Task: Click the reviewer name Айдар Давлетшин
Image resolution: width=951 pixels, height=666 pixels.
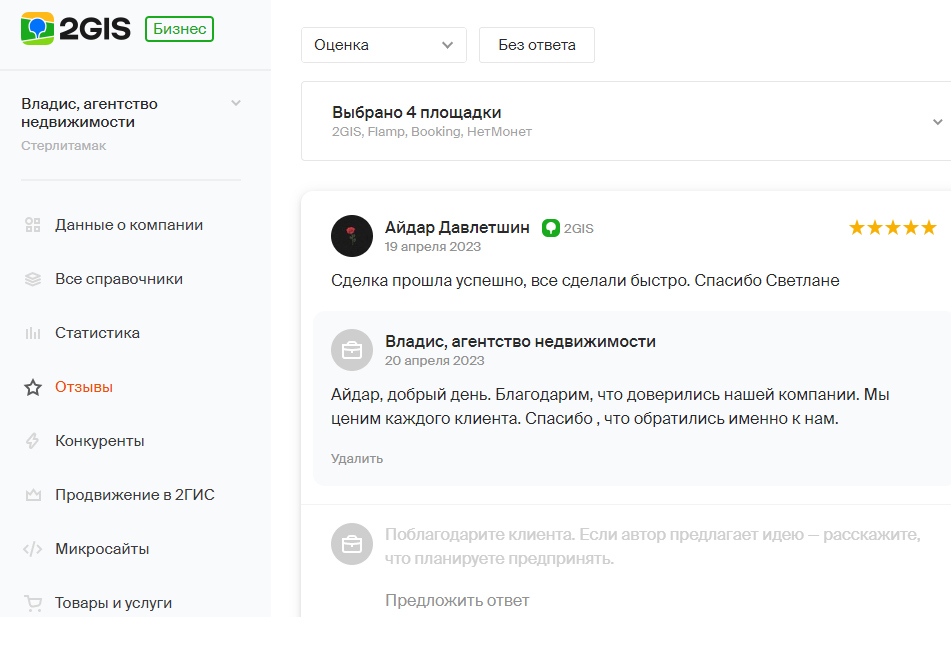Action: pyautogui.click(x=457, y=227)
